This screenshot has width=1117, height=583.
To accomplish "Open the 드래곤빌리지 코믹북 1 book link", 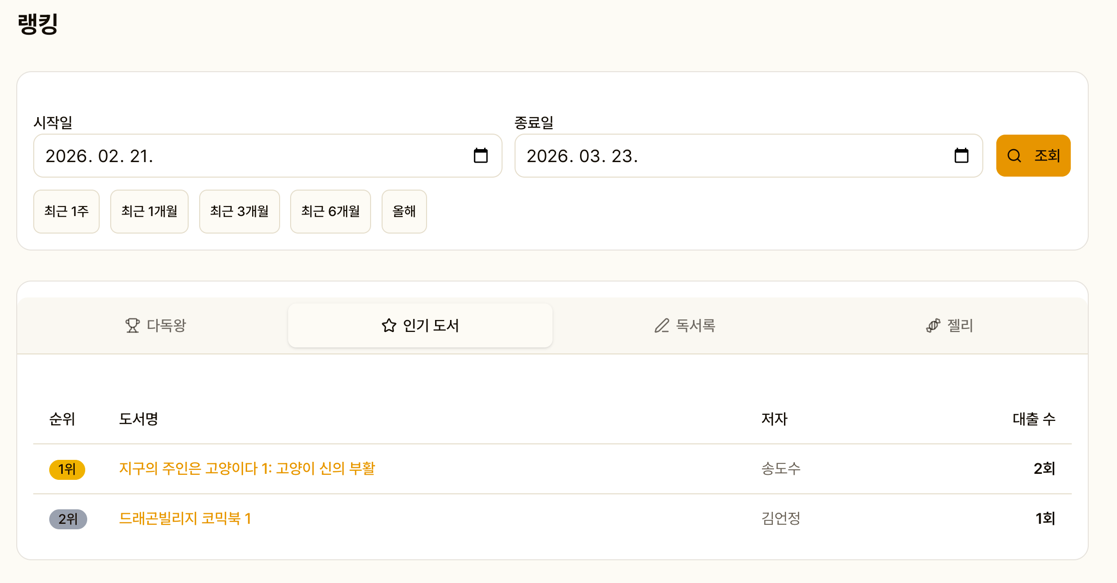I will click(185, 519).
